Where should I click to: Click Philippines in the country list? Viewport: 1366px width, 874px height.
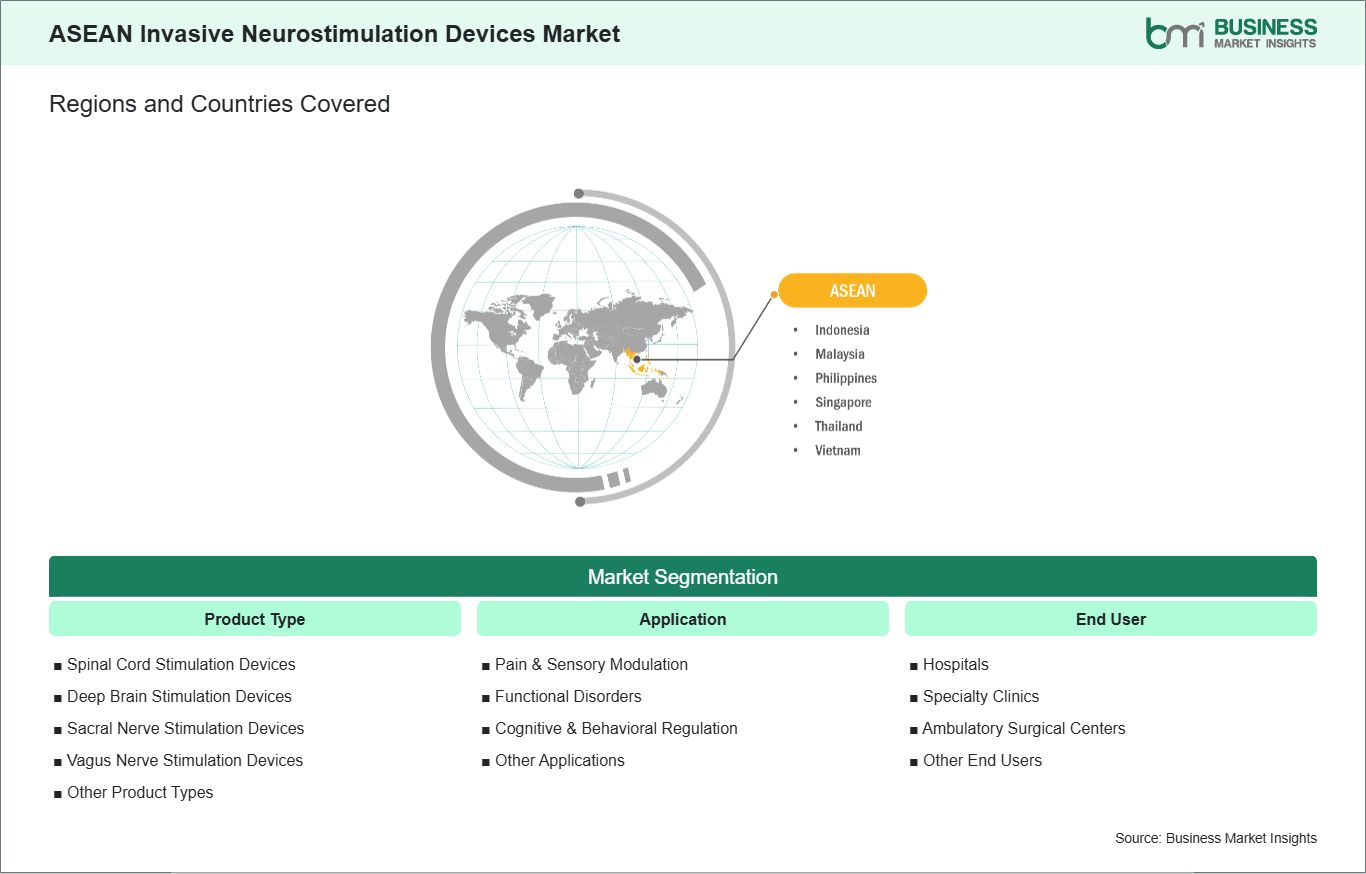point(846,378)
